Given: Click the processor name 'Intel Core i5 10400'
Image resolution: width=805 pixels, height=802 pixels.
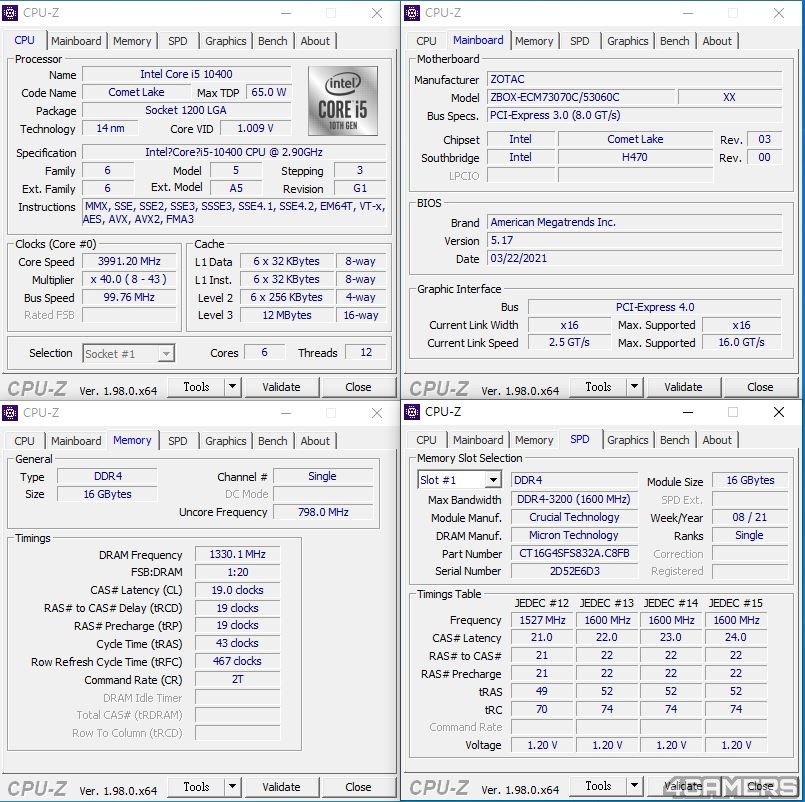Looking at the screenshot, I should coord(186,74).
